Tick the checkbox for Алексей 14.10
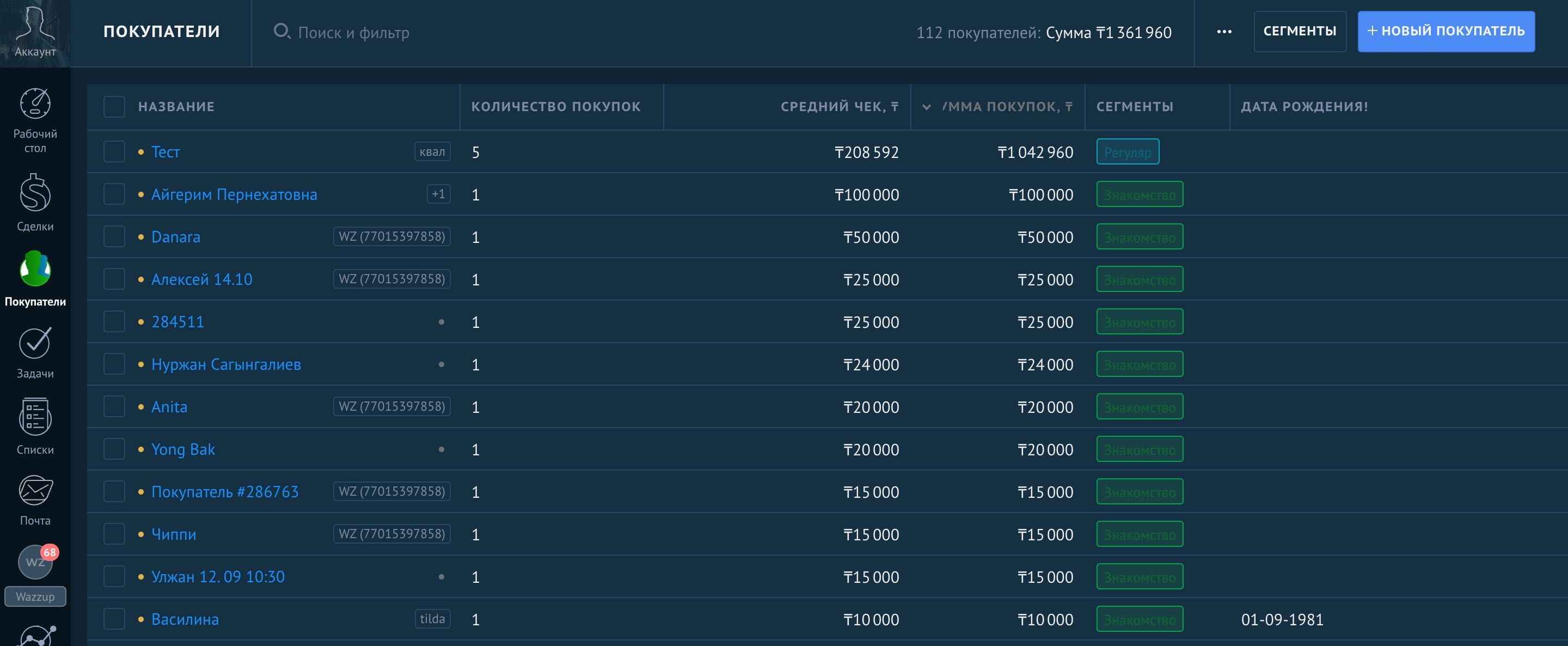The width and height of the screenshot is (1568, 646). pos(114,279)
